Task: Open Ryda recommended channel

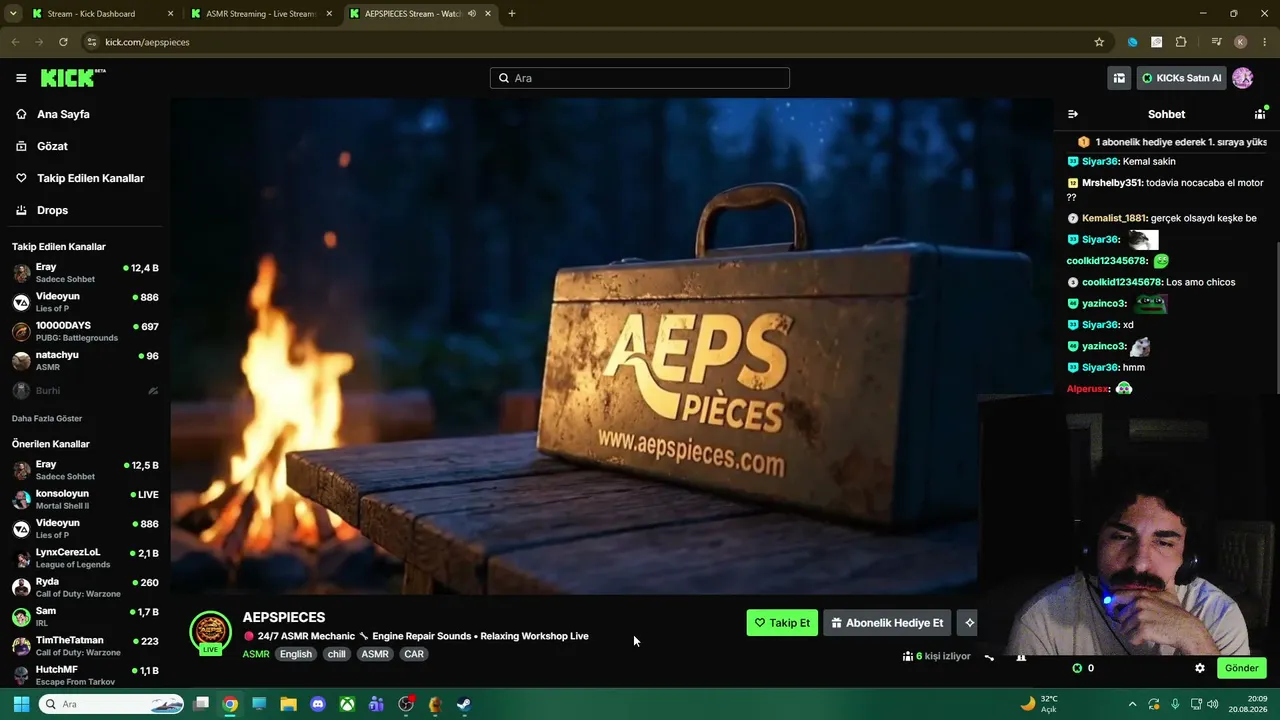Action: click(85, 588)
